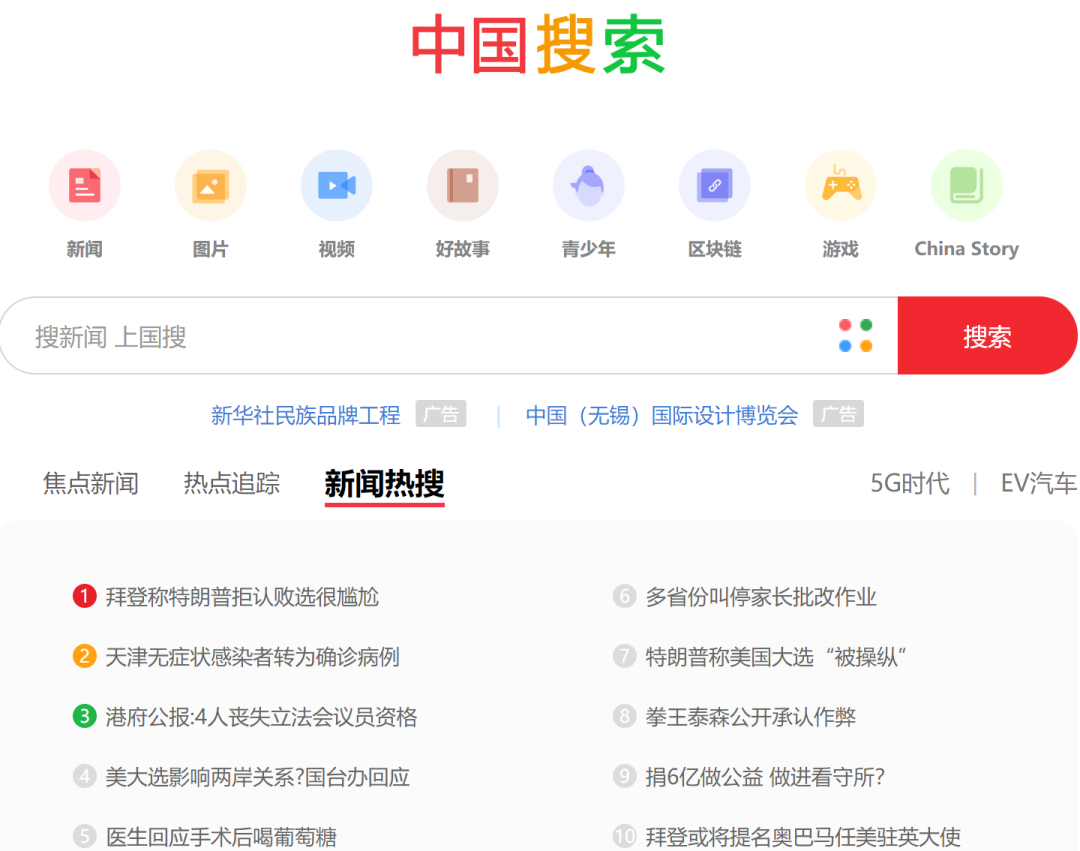Switch to the 焦点新闻 tab
Viewport: 1080px width, 851px height.
click(90, 483)
